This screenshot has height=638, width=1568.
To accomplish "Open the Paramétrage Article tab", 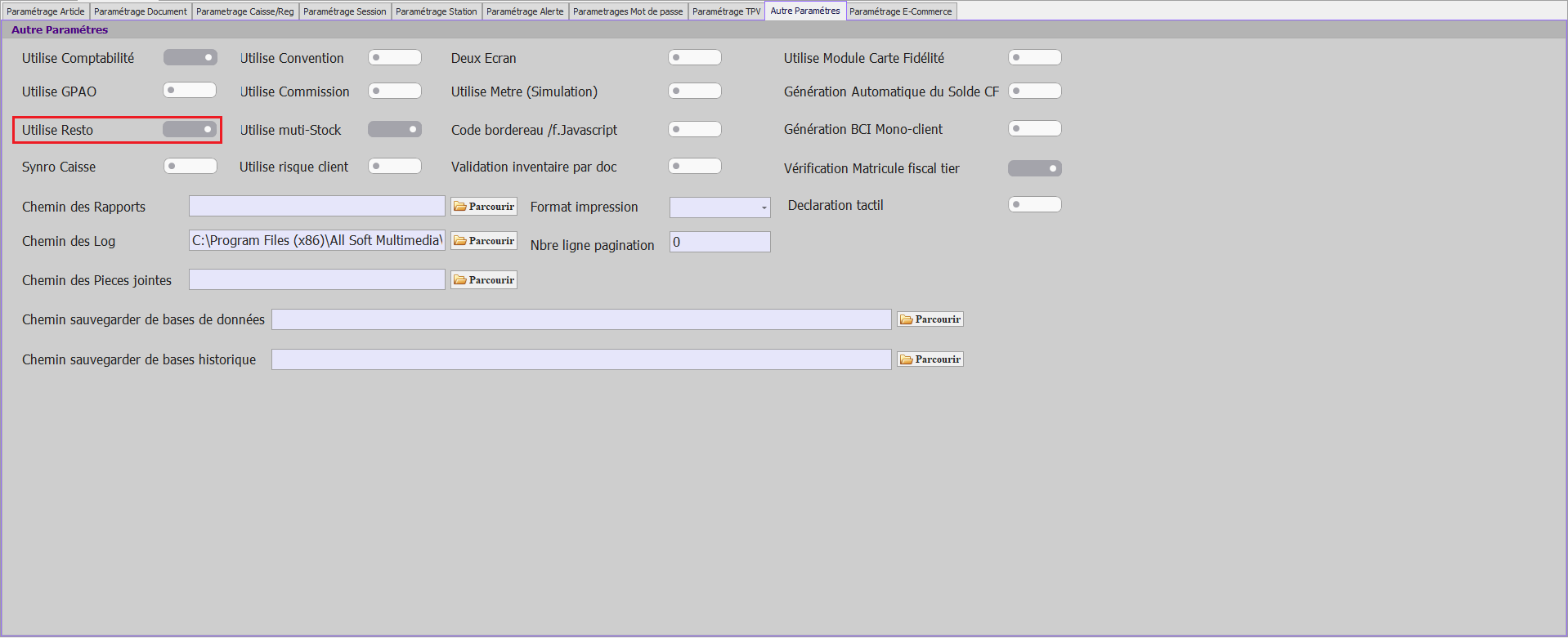I will point(46,11).
